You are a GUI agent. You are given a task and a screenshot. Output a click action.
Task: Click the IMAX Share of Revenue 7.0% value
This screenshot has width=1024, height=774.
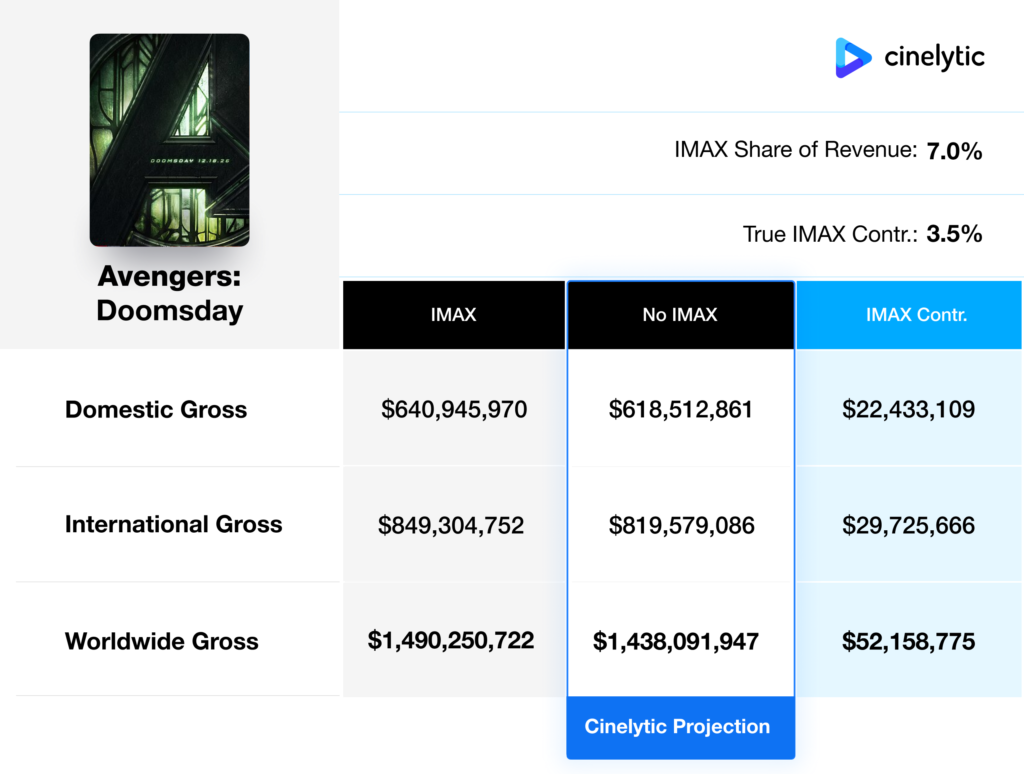pyautogui.click(x=954, y=152)
